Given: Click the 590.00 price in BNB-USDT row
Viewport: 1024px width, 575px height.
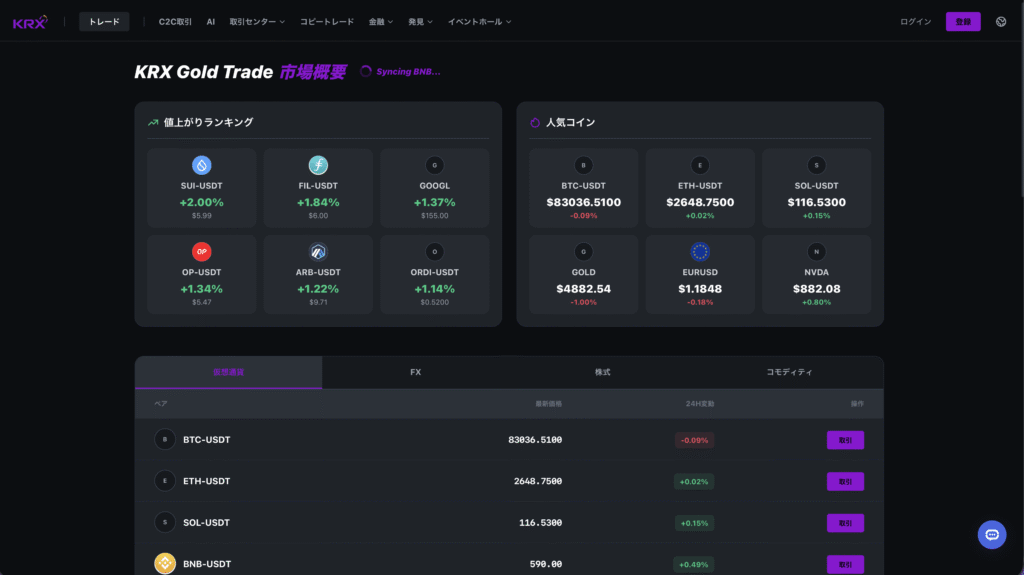Looking at the screenshot, I should pos(546,564).
